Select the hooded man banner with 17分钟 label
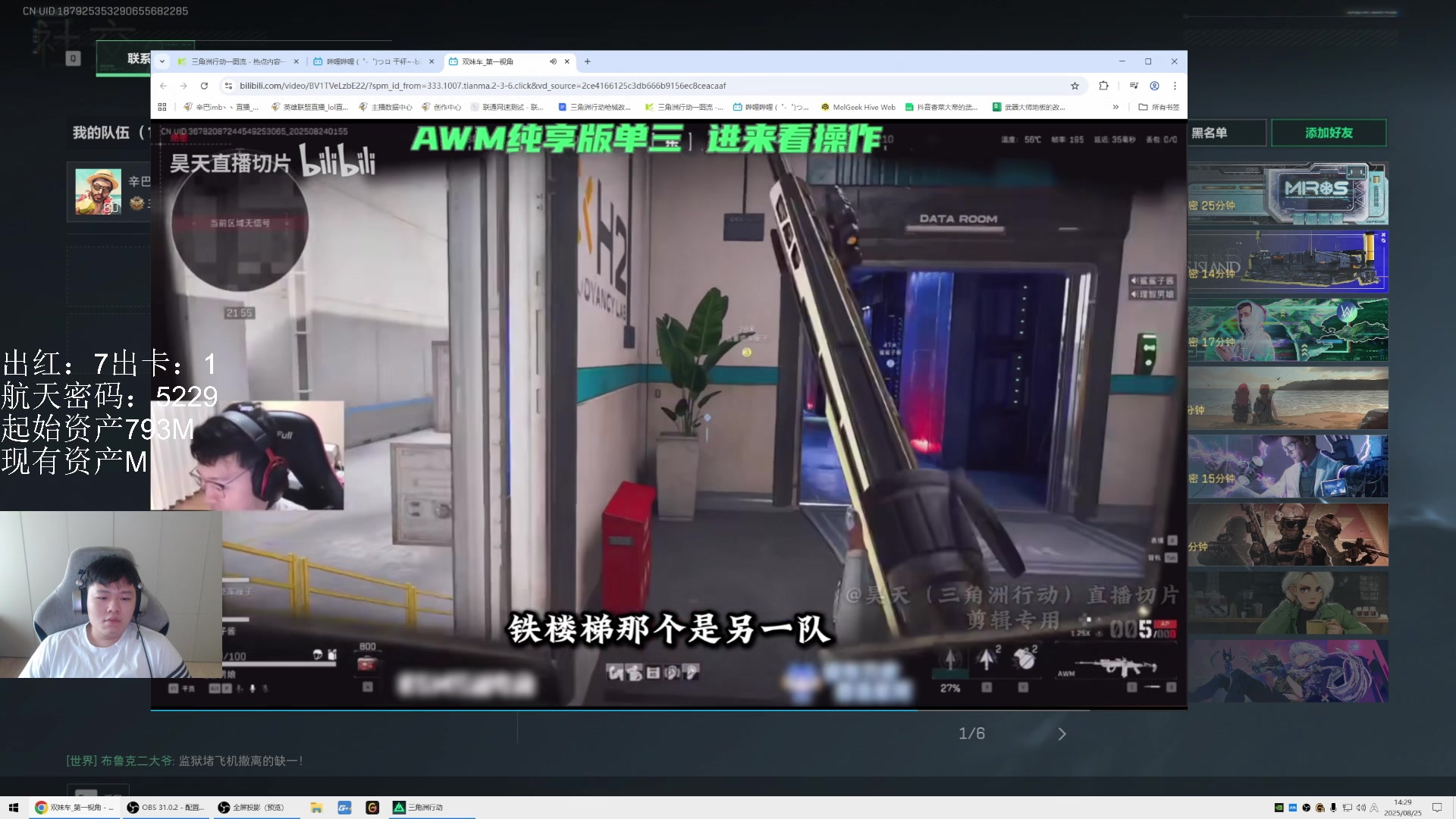This screenshot has width=1456, height=819. 1288,330
